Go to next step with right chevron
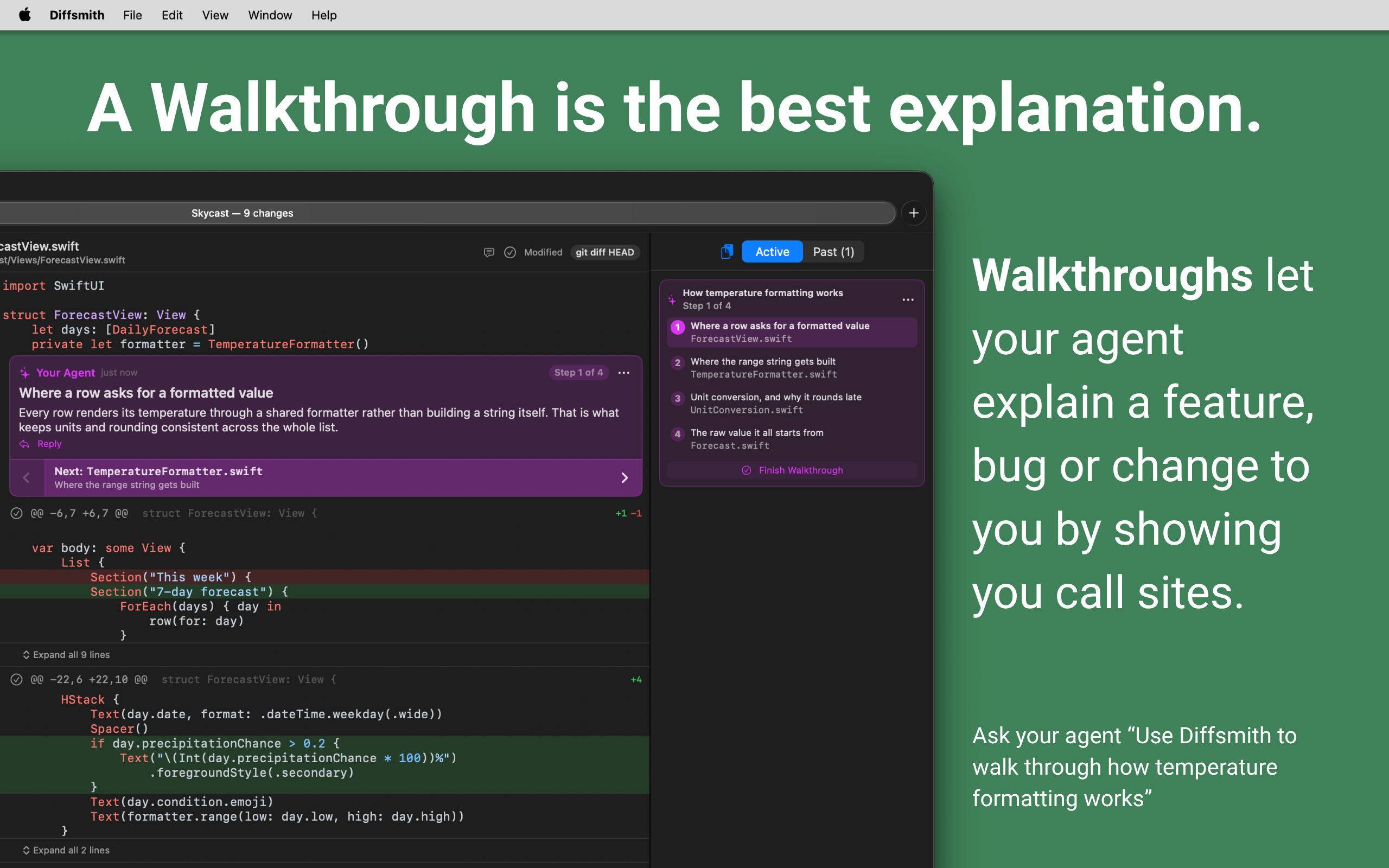Viewport: 1389px width, 868px height. click(625, 477)
